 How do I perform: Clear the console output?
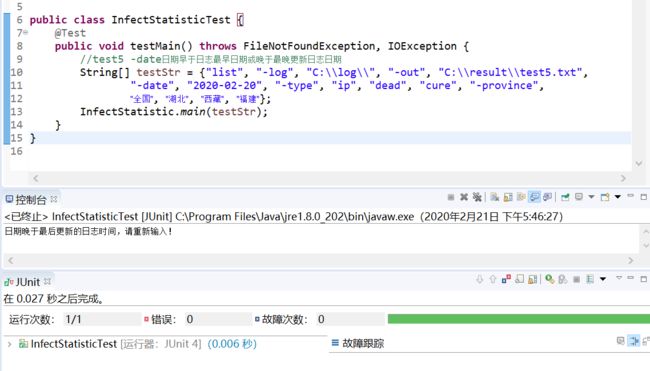tap(494, 197)
